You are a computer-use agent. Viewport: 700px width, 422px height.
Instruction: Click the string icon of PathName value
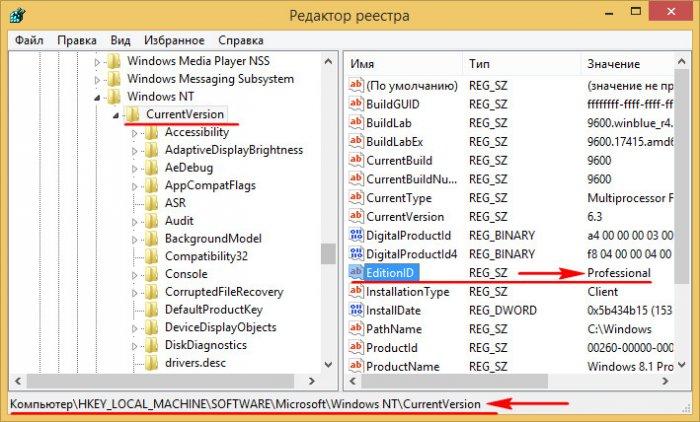(356, 329)
